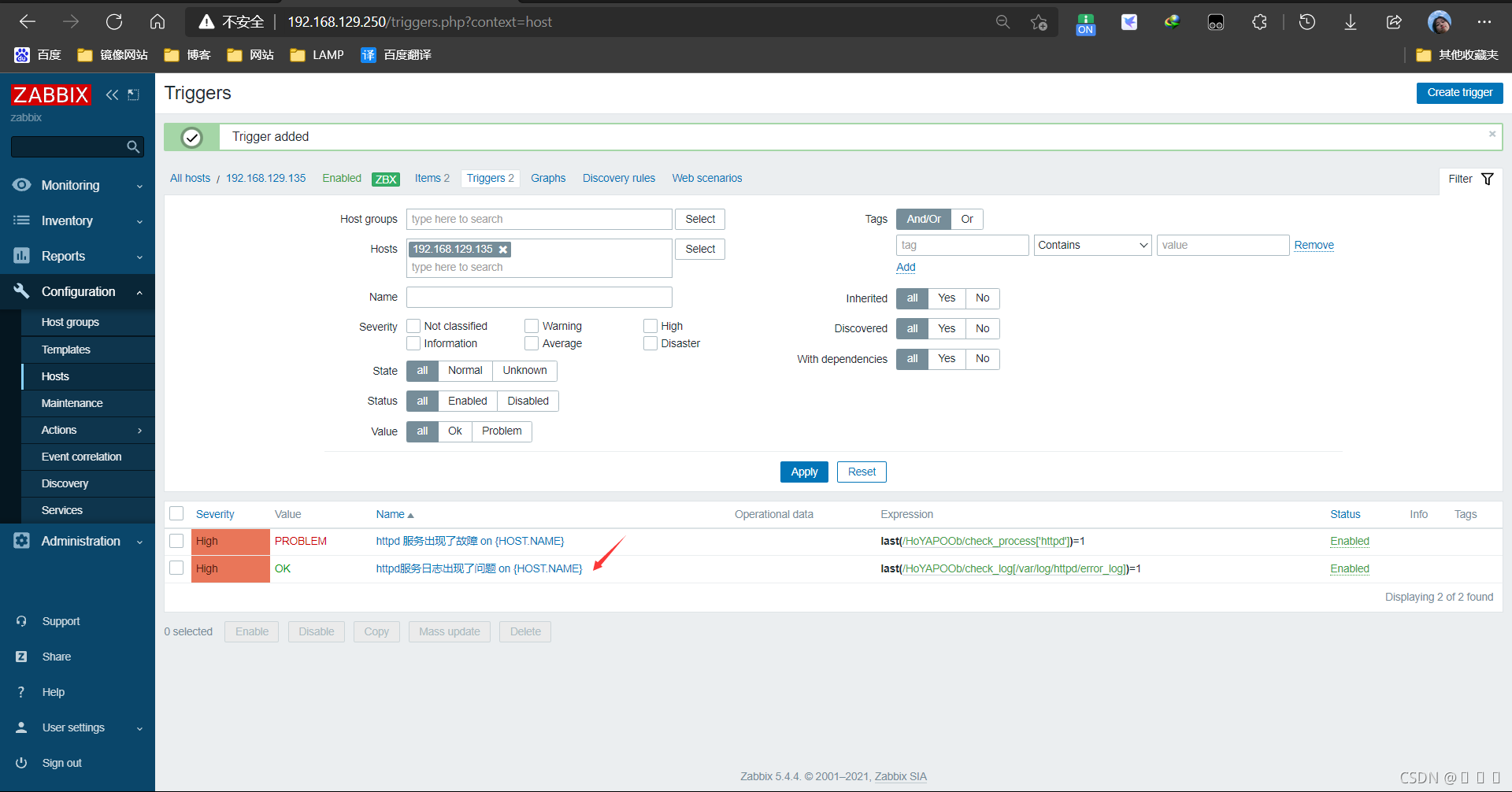
Task: Remove host 192.168.129.135 from filter
Action: pyautogui.click(x=503, y=250)
